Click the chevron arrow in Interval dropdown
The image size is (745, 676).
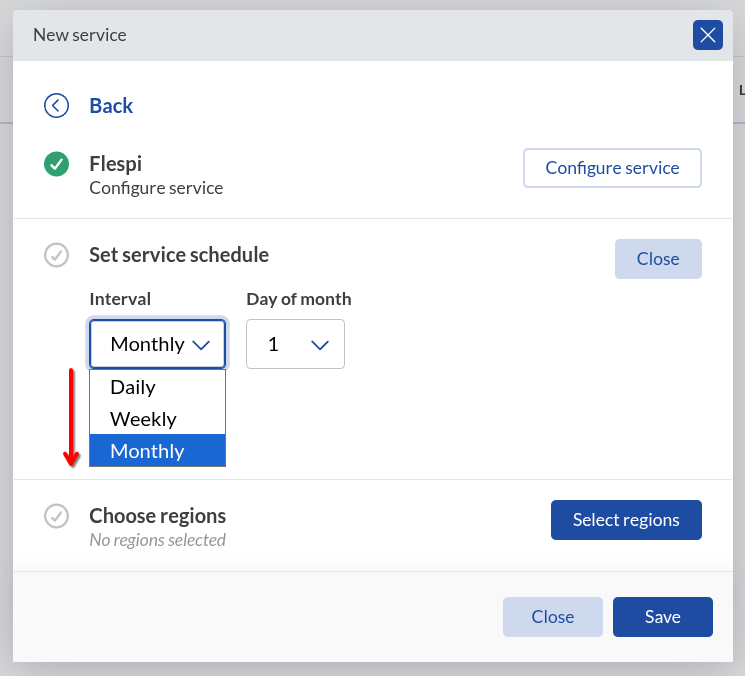pos(201,345)
